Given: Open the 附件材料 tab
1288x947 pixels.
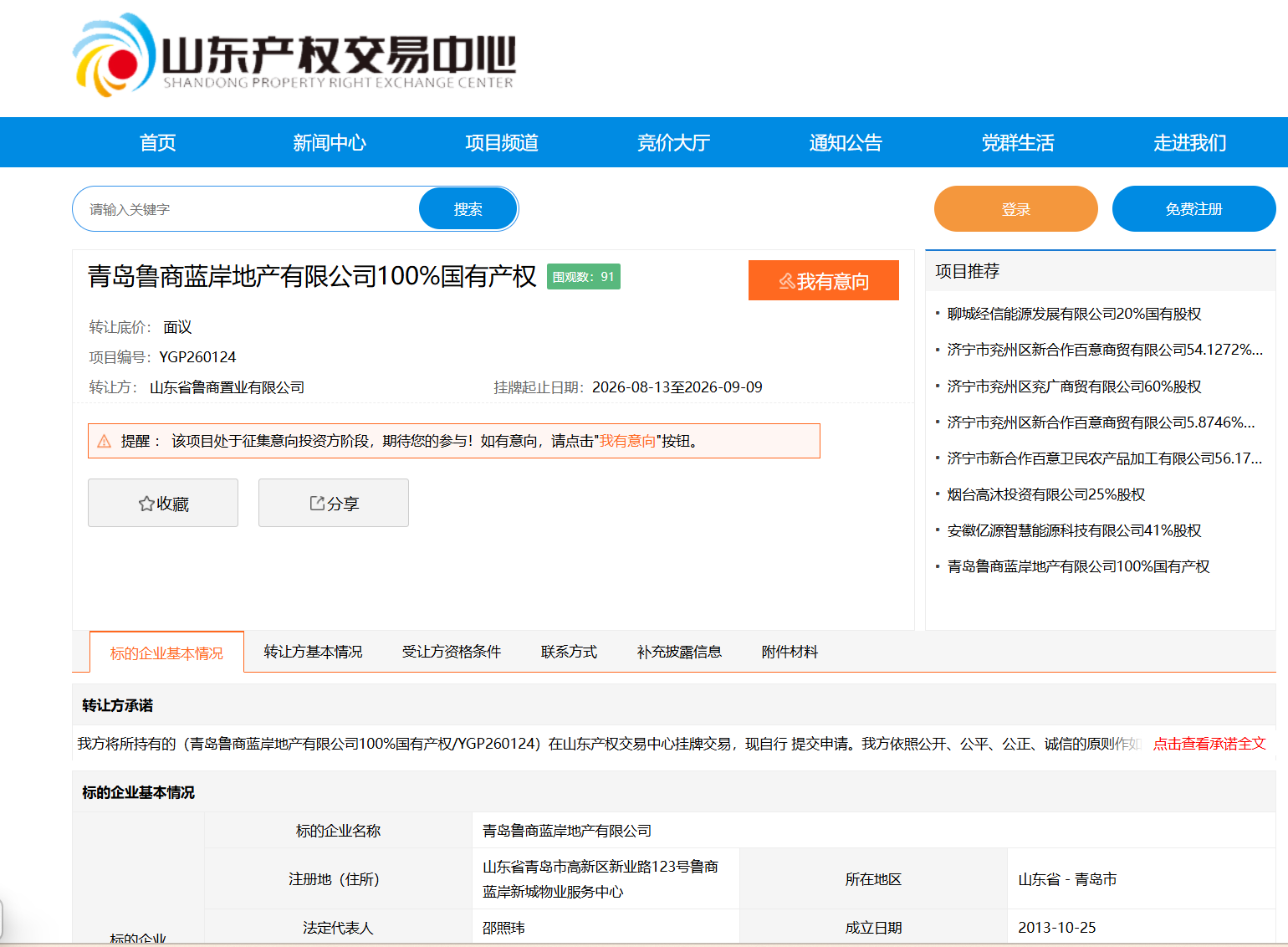Looking at the screenshot, I should coord(790,652).
